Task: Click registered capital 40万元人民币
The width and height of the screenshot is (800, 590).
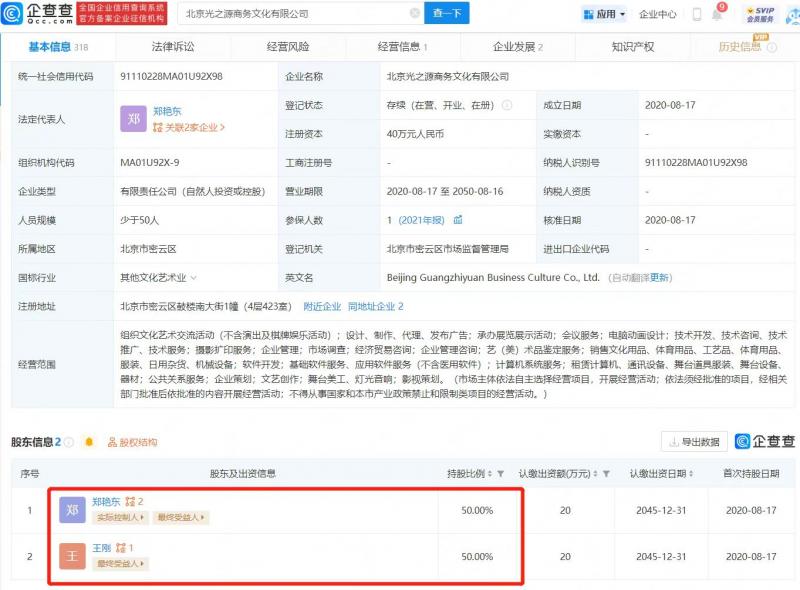Action: (415, 134)
